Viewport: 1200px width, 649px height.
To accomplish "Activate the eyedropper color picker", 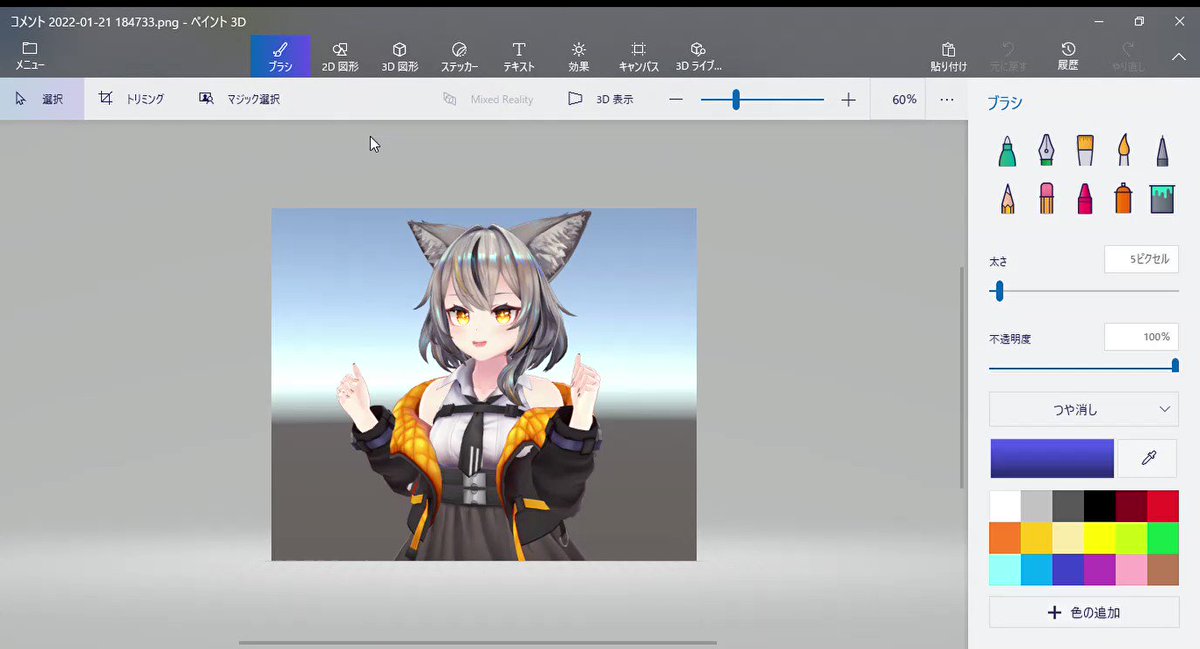I will click(x=1148, y=458).
